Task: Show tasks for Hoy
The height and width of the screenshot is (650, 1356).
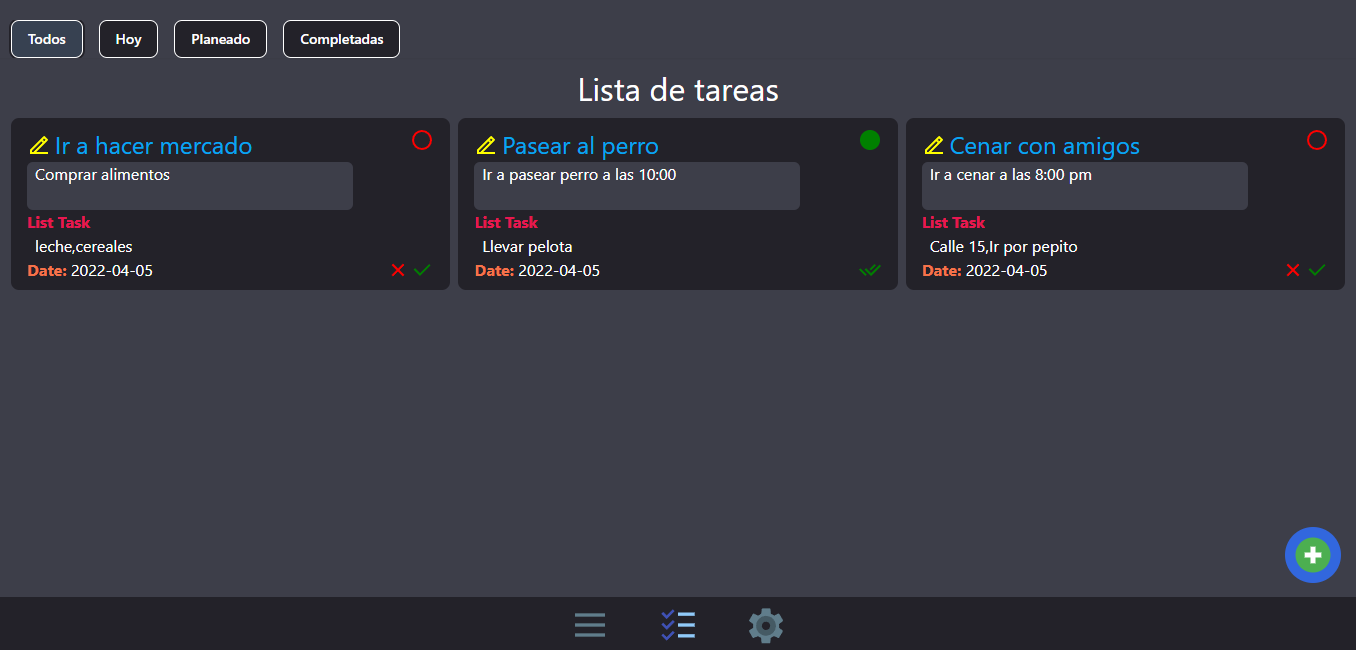Action: (128, 39)
